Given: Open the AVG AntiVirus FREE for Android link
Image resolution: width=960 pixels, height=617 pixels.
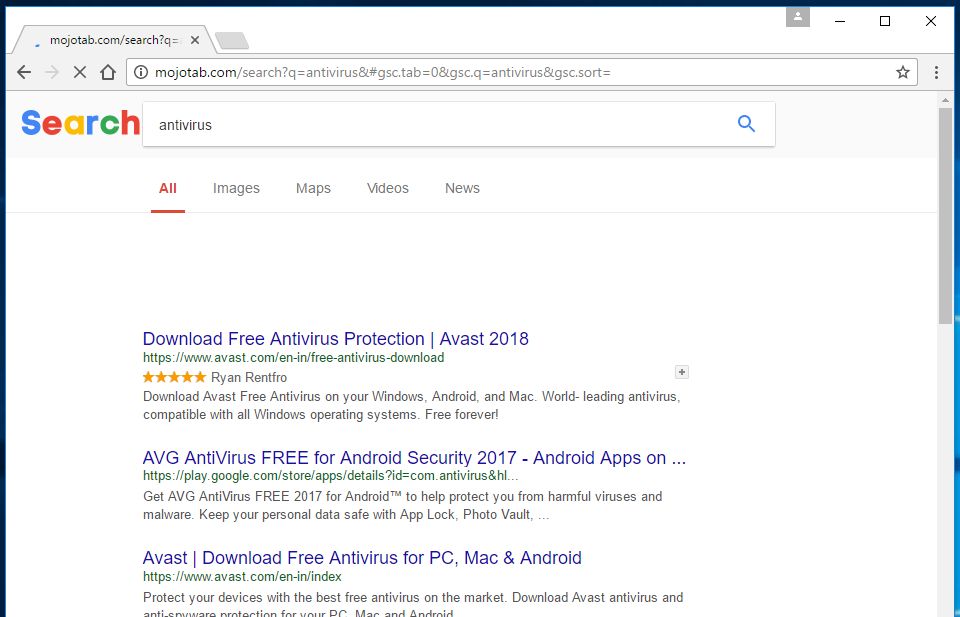Looking at the screenshot, I should coord(414,458).
